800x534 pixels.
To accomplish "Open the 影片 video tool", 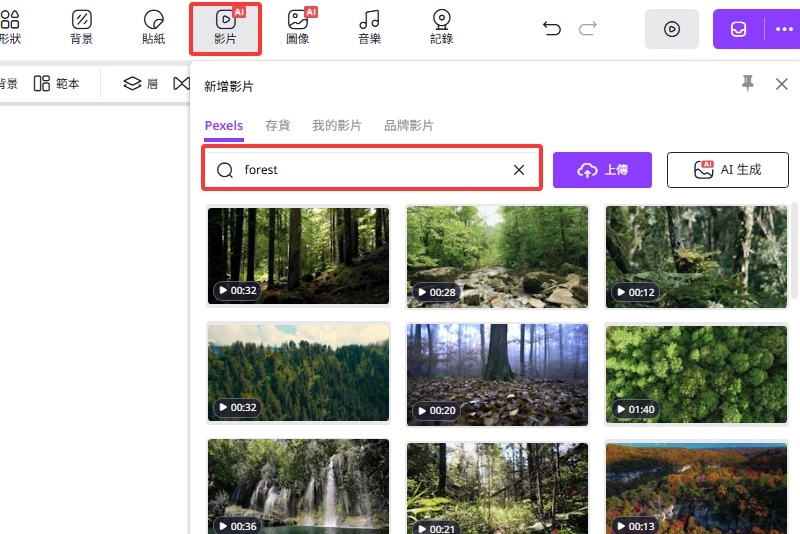I will (226, 29).
